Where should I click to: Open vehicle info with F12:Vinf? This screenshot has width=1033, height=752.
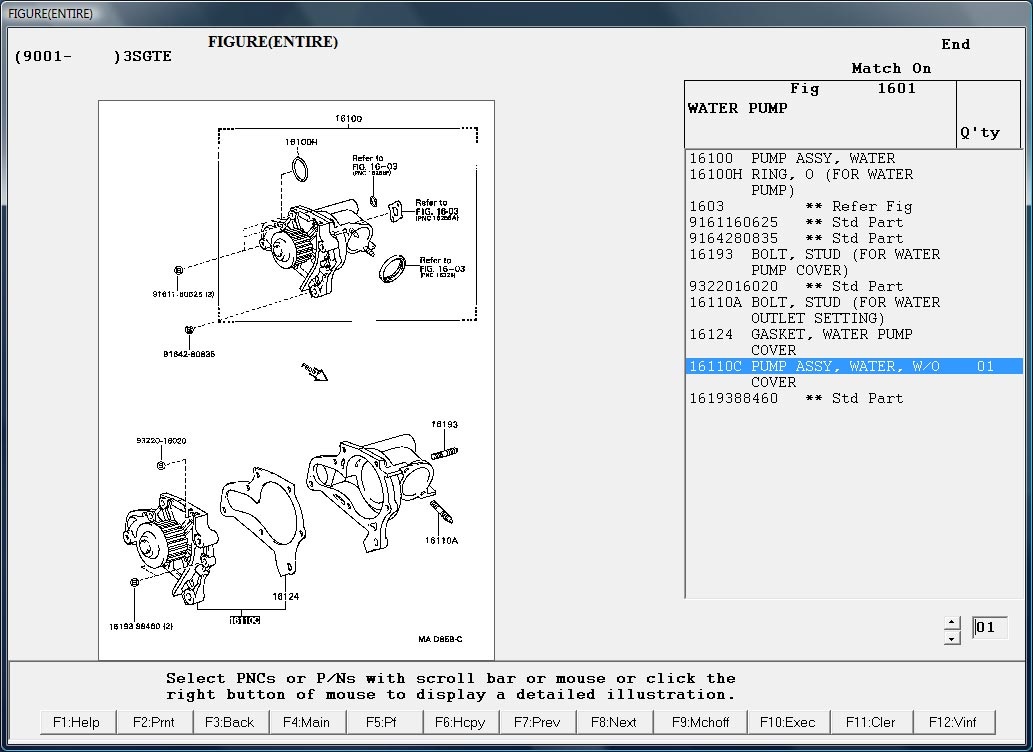tap(953, 722)
